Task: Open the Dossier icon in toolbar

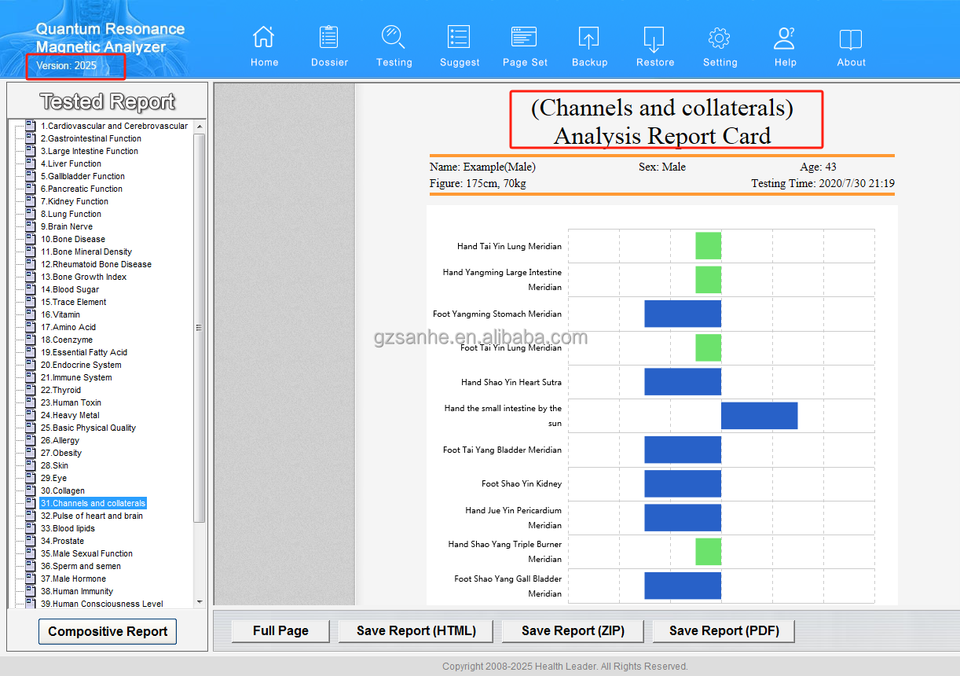Action: click(x=329, y=39)
